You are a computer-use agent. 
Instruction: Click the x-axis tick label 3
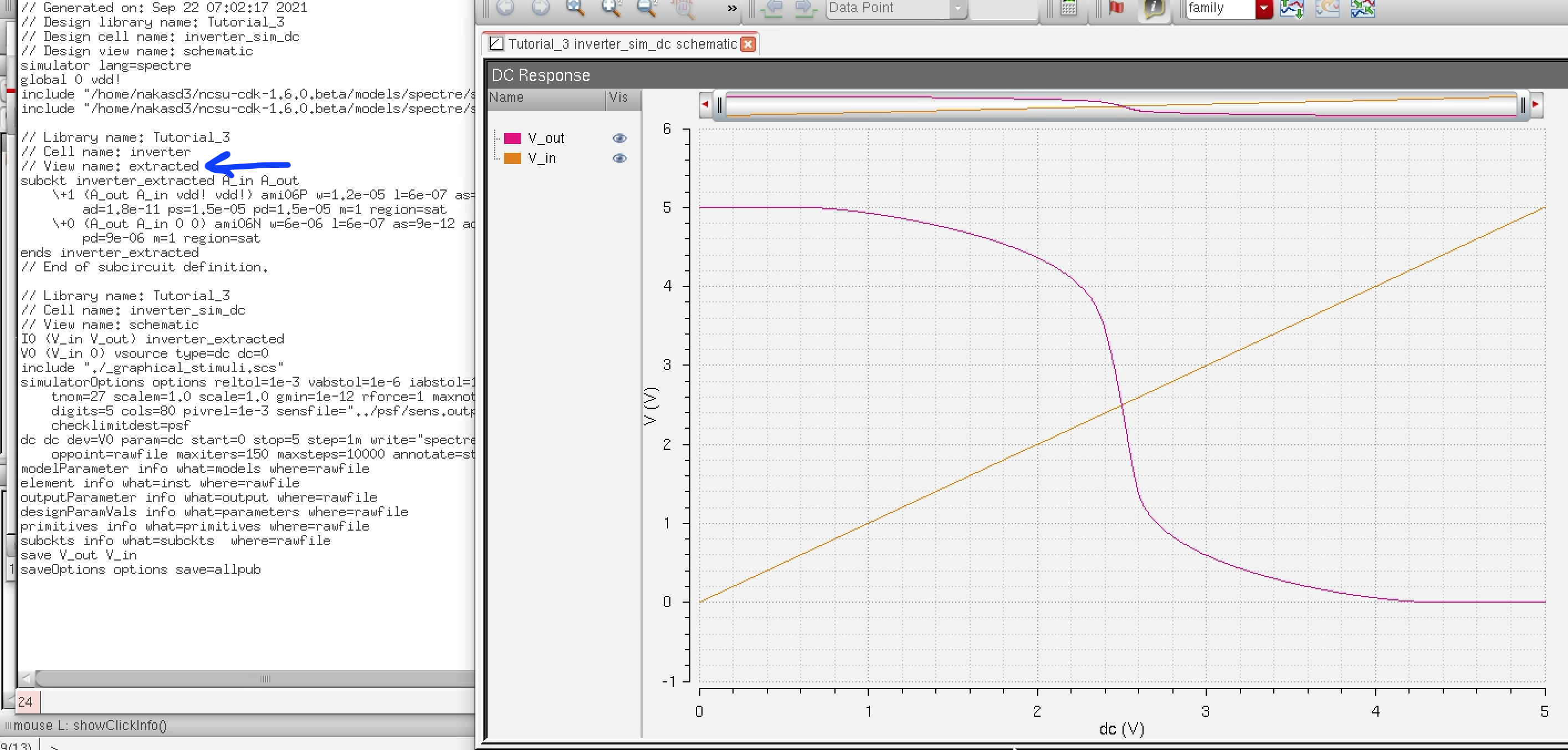pyautogui.click(x=1206, y=711)
